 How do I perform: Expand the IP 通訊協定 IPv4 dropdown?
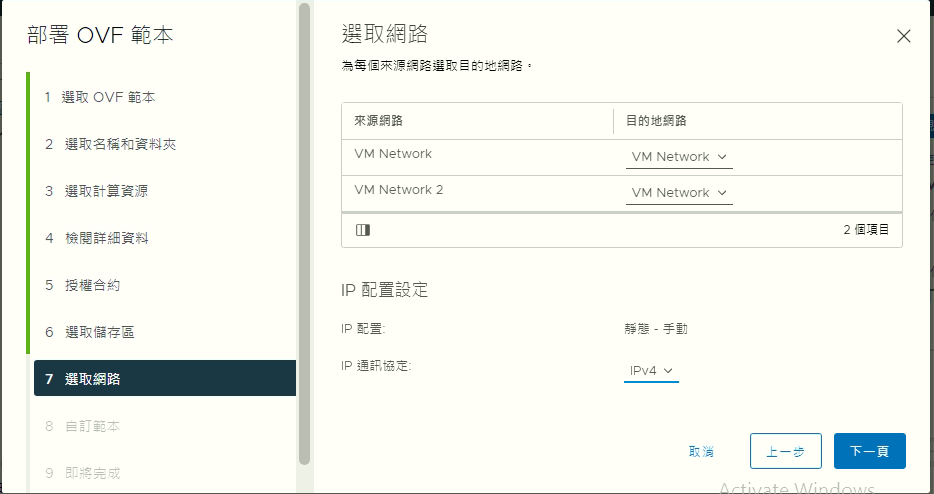pos(651,371)
